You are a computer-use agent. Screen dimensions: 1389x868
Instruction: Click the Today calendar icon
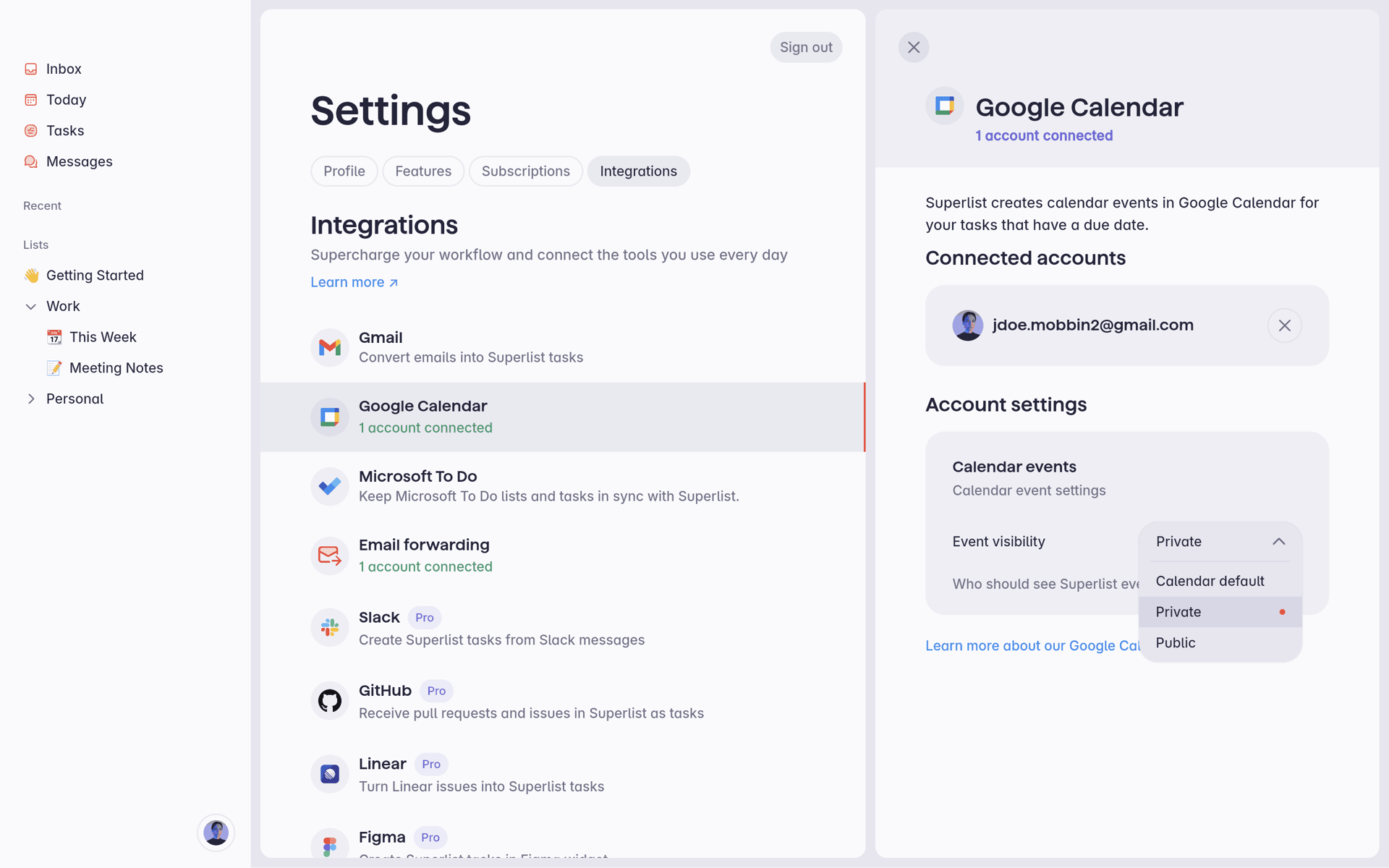coord(31,100)
